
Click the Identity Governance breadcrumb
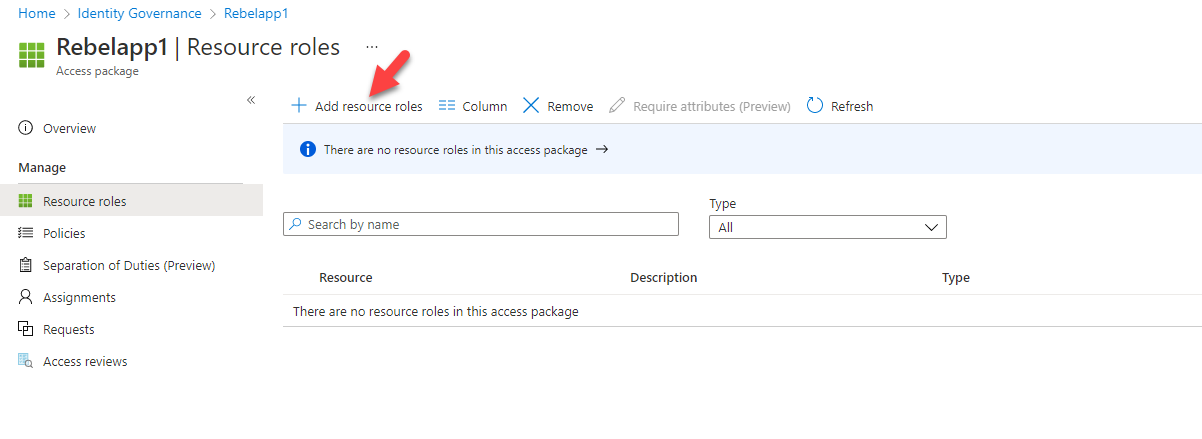click(x=140, y=14)
